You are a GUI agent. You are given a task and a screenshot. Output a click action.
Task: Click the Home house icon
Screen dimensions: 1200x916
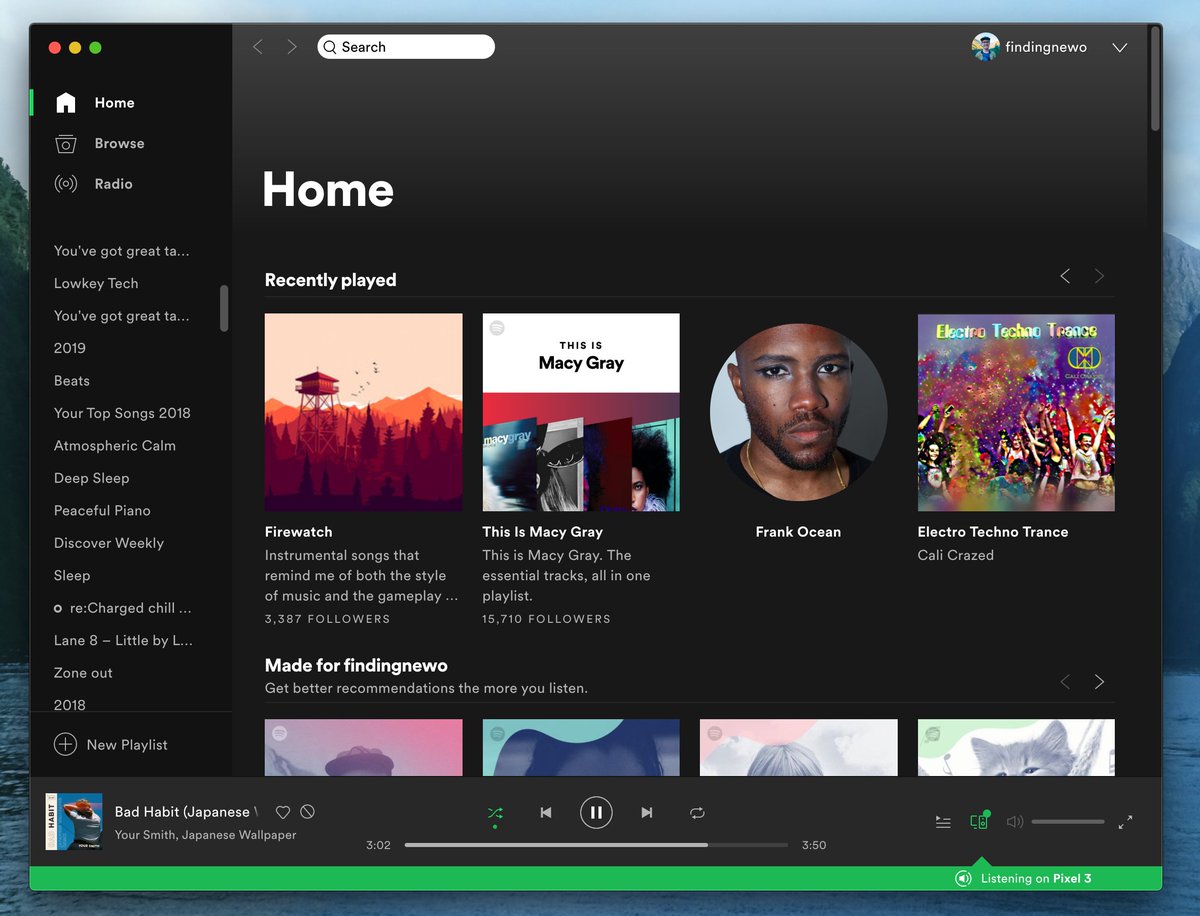point(66,103)
